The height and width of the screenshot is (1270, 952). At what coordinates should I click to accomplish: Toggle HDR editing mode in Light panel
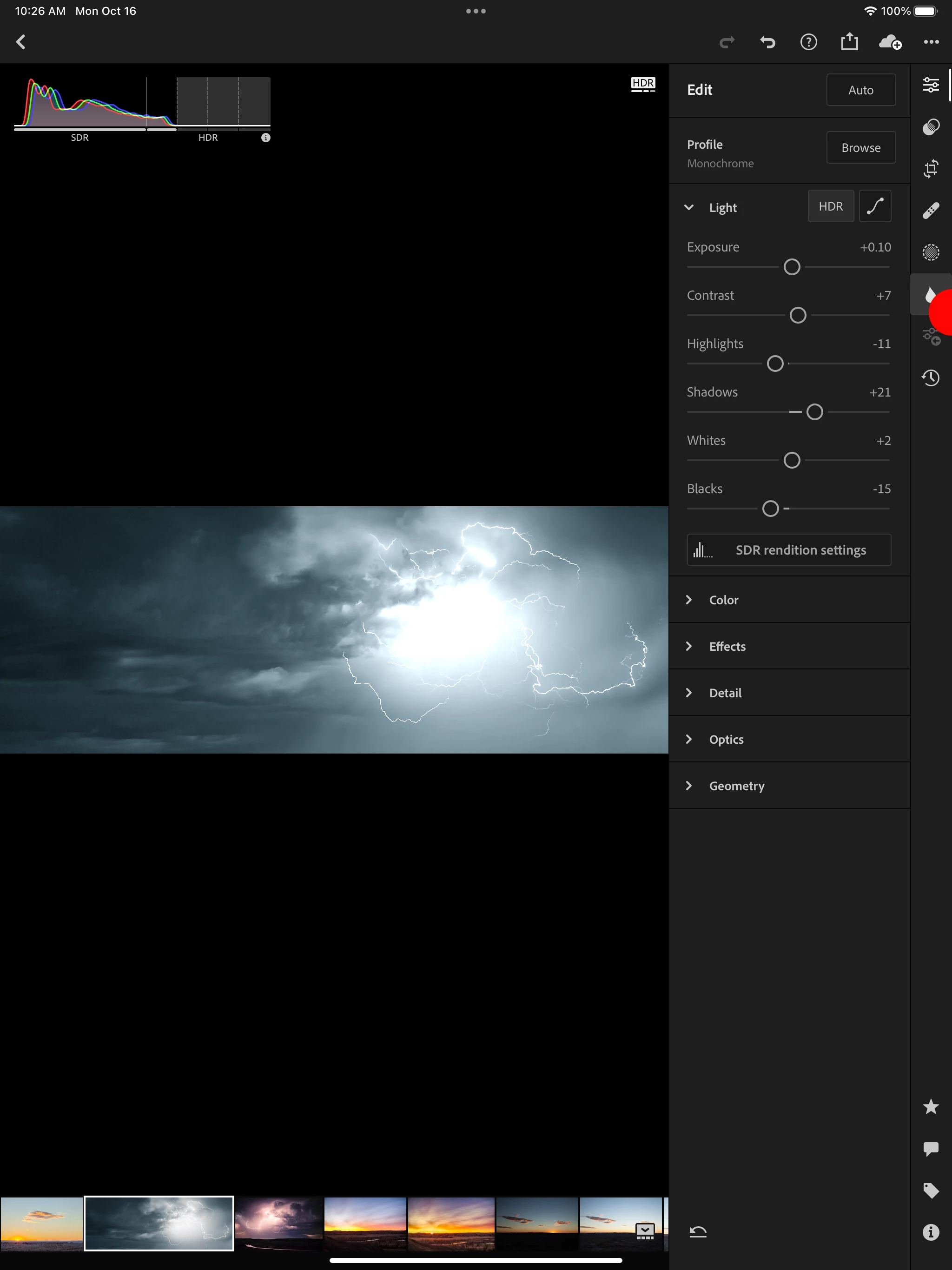[830, 206]
